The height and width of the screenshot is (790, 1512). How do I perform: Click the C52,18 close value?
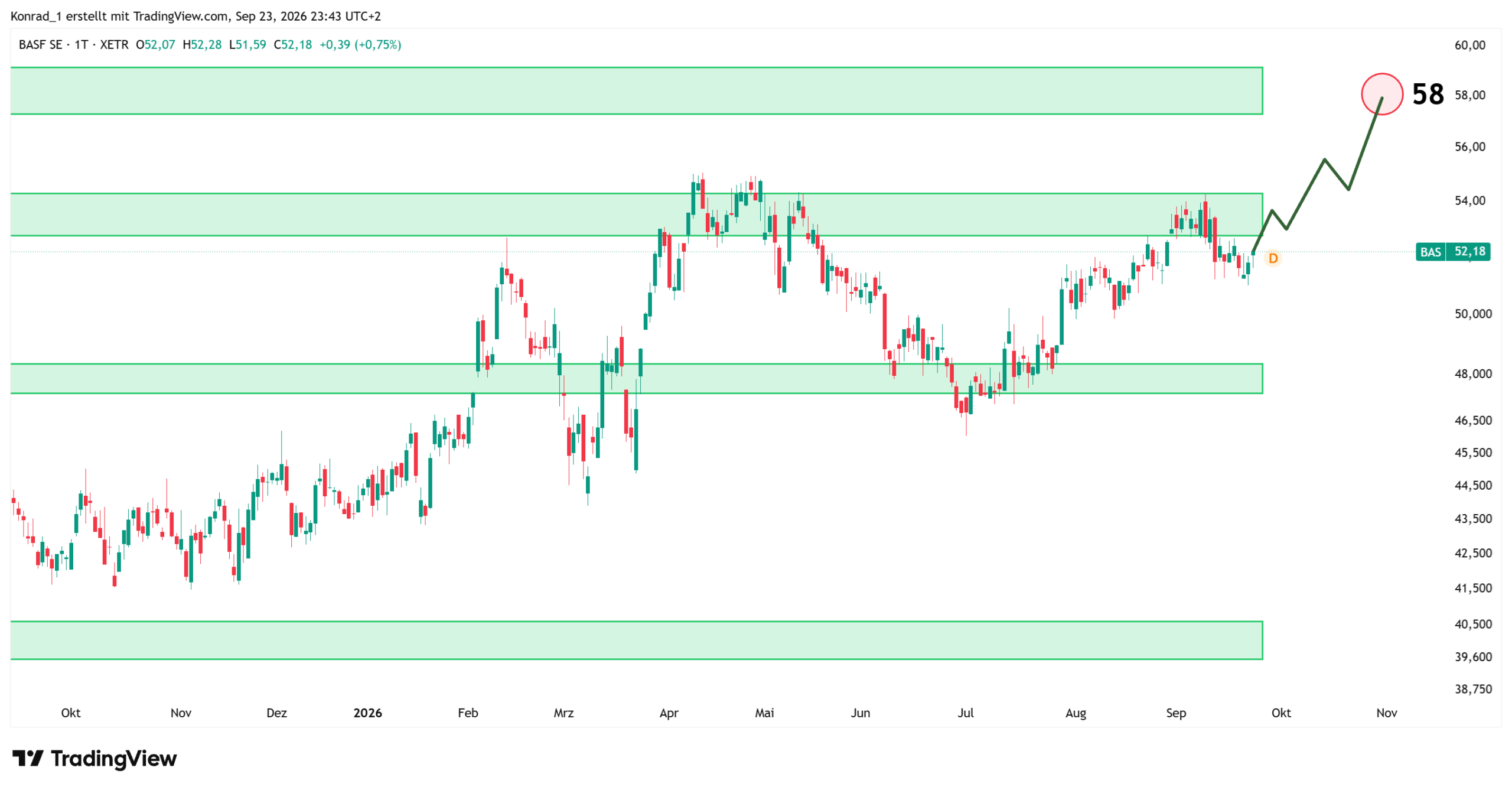[x=292, y=45]
